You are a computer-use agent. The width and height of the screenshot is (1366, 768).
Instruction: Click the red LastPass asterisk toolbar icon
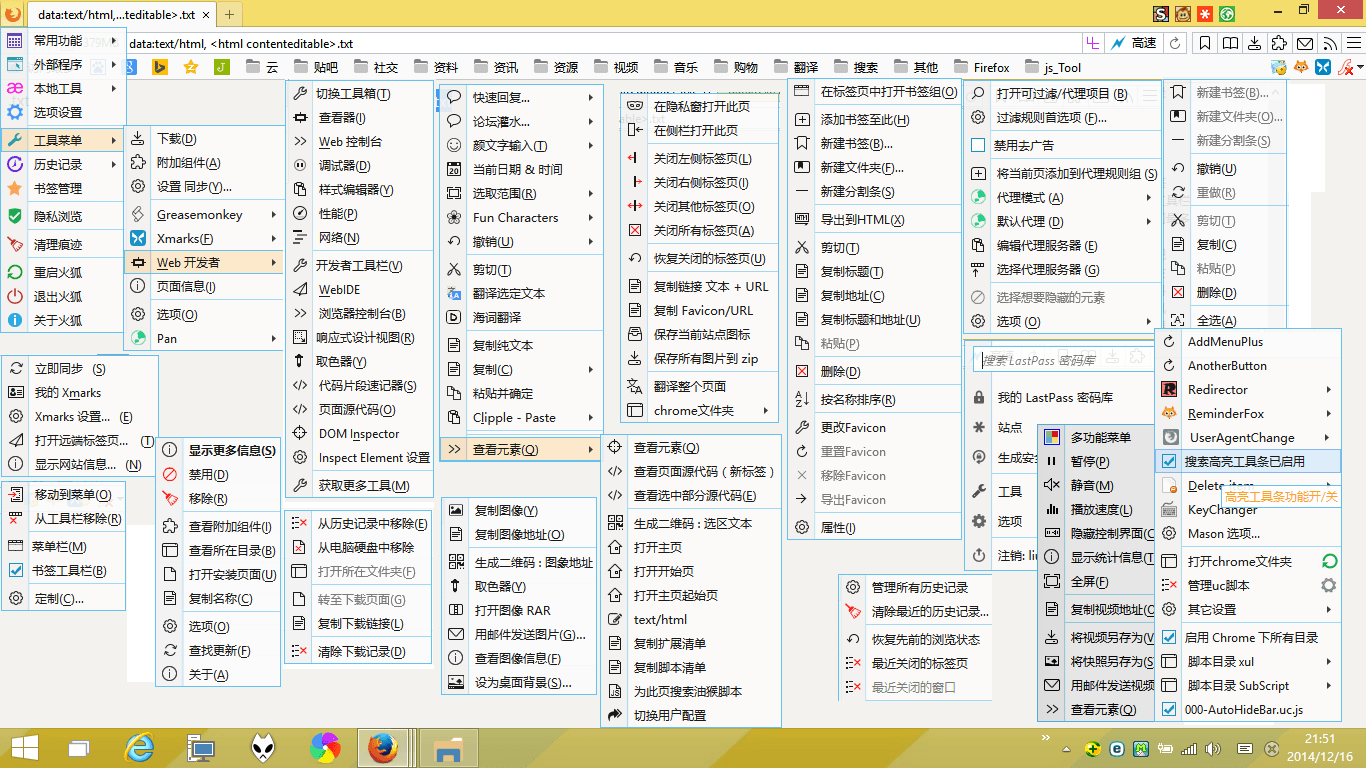click(x=1204, y=14)
